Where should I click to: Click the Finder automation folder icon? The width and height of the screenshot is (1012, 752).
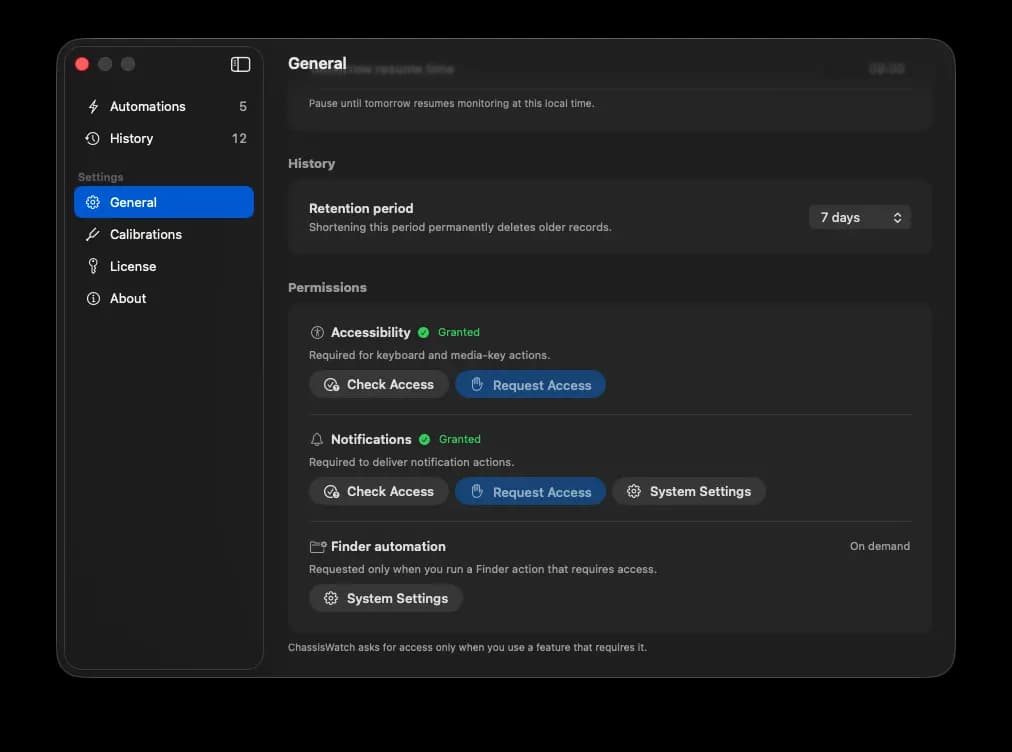tap(318, 547)
